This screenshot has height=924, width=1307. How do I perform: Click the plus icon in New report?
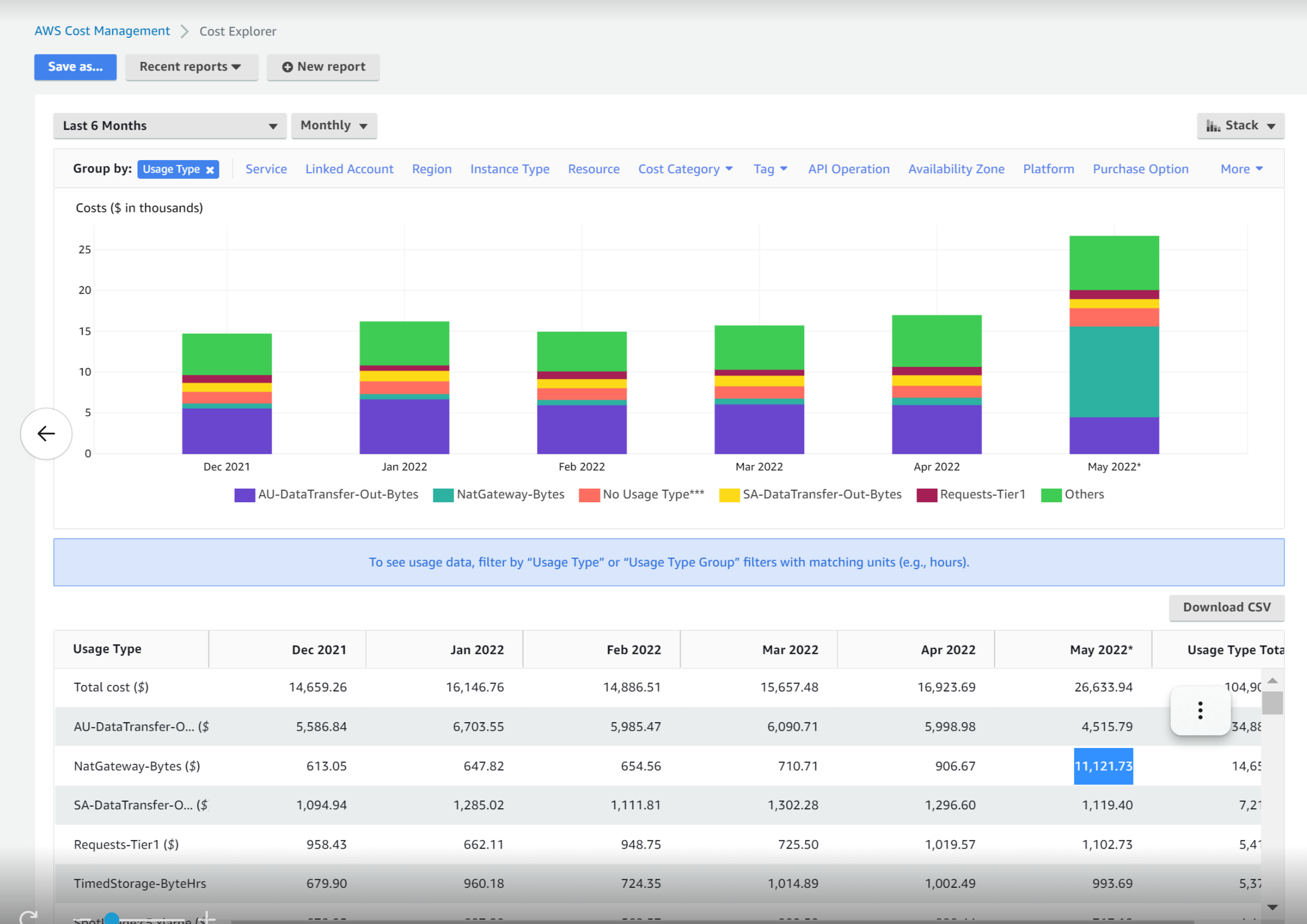click(287, 67)
